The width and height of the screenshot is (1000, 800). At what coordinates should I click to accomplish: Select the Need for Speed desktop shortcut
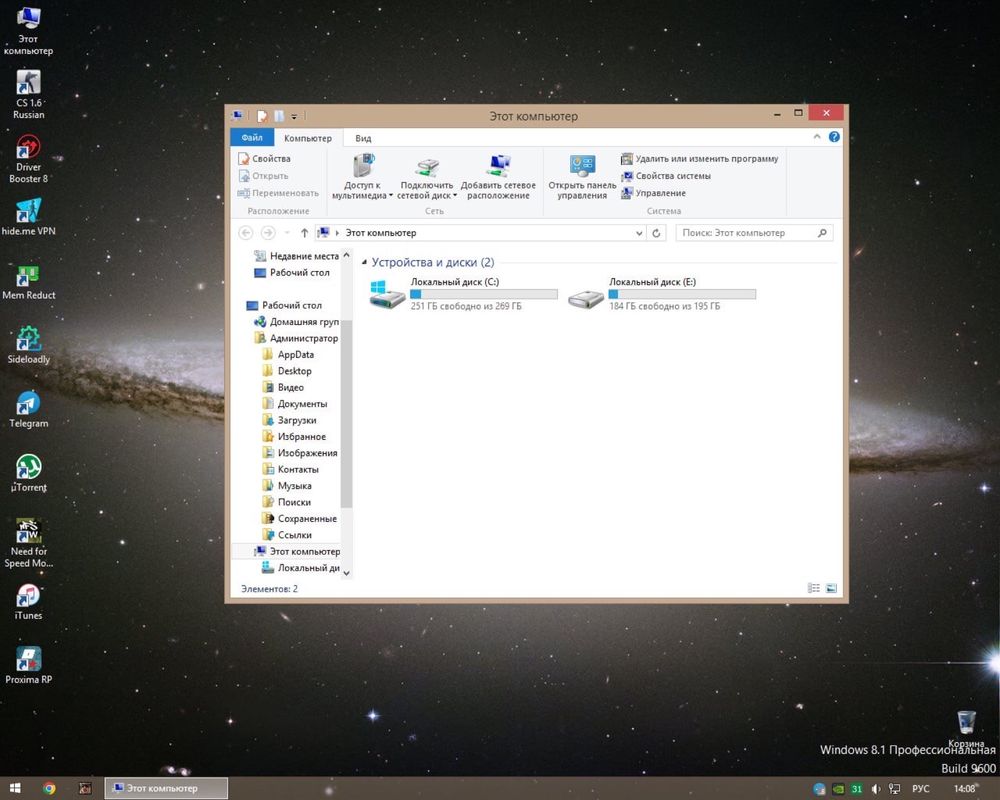click(29, 542)
